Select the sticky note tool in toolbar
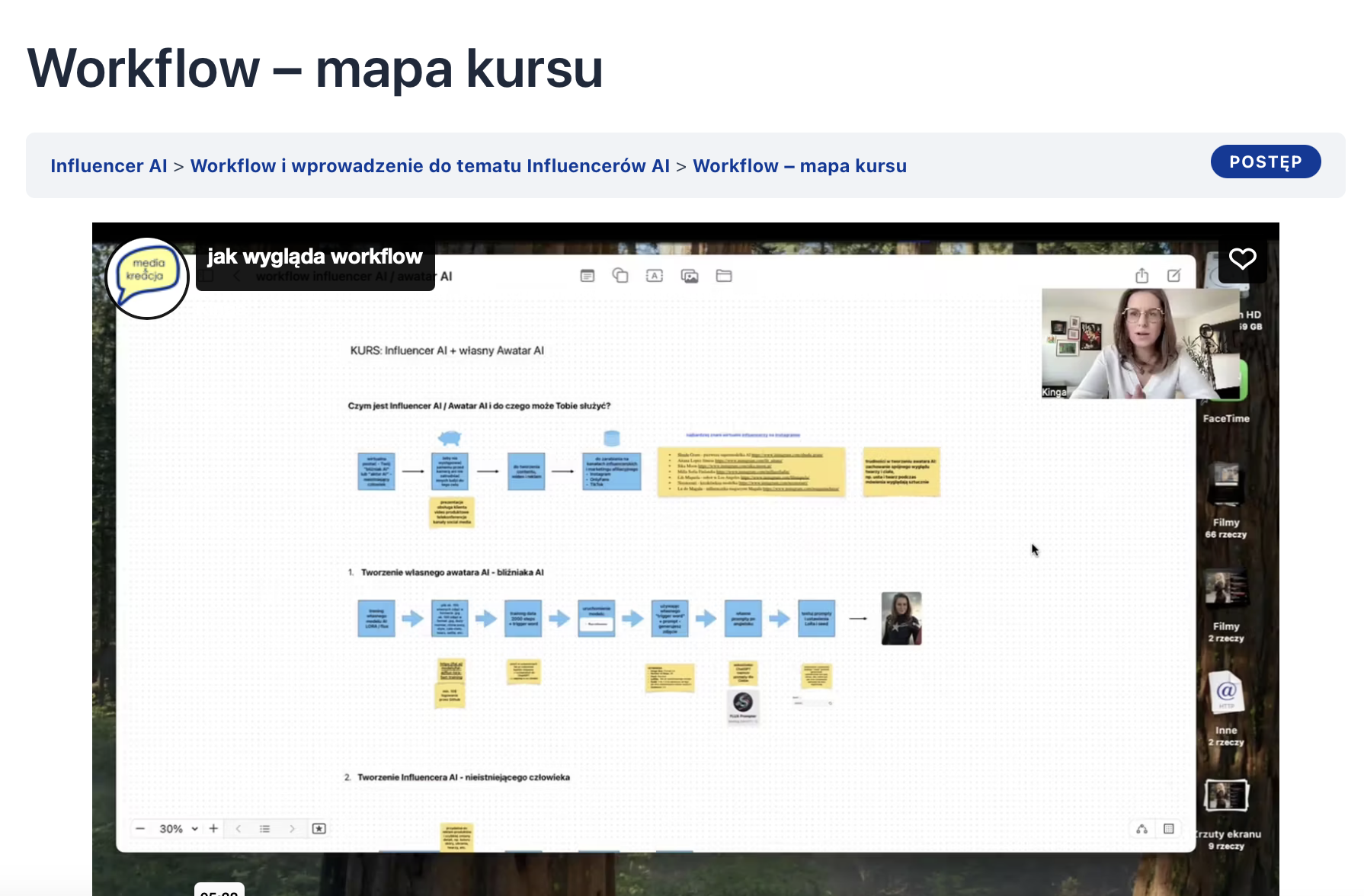The height and width of the screenshot is (896, 1364). tap(587, 276)
